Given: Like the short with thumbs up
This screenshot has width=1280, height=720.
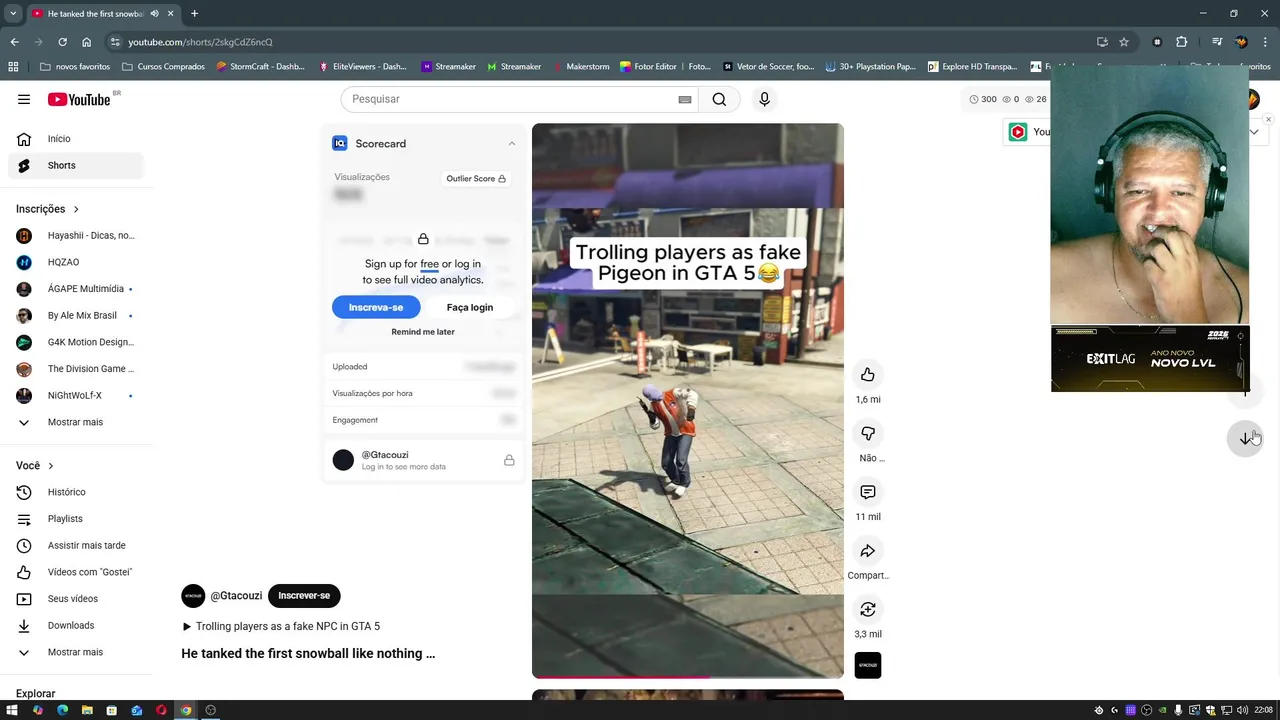Looking at the screenshot, I should coord(868,375).
